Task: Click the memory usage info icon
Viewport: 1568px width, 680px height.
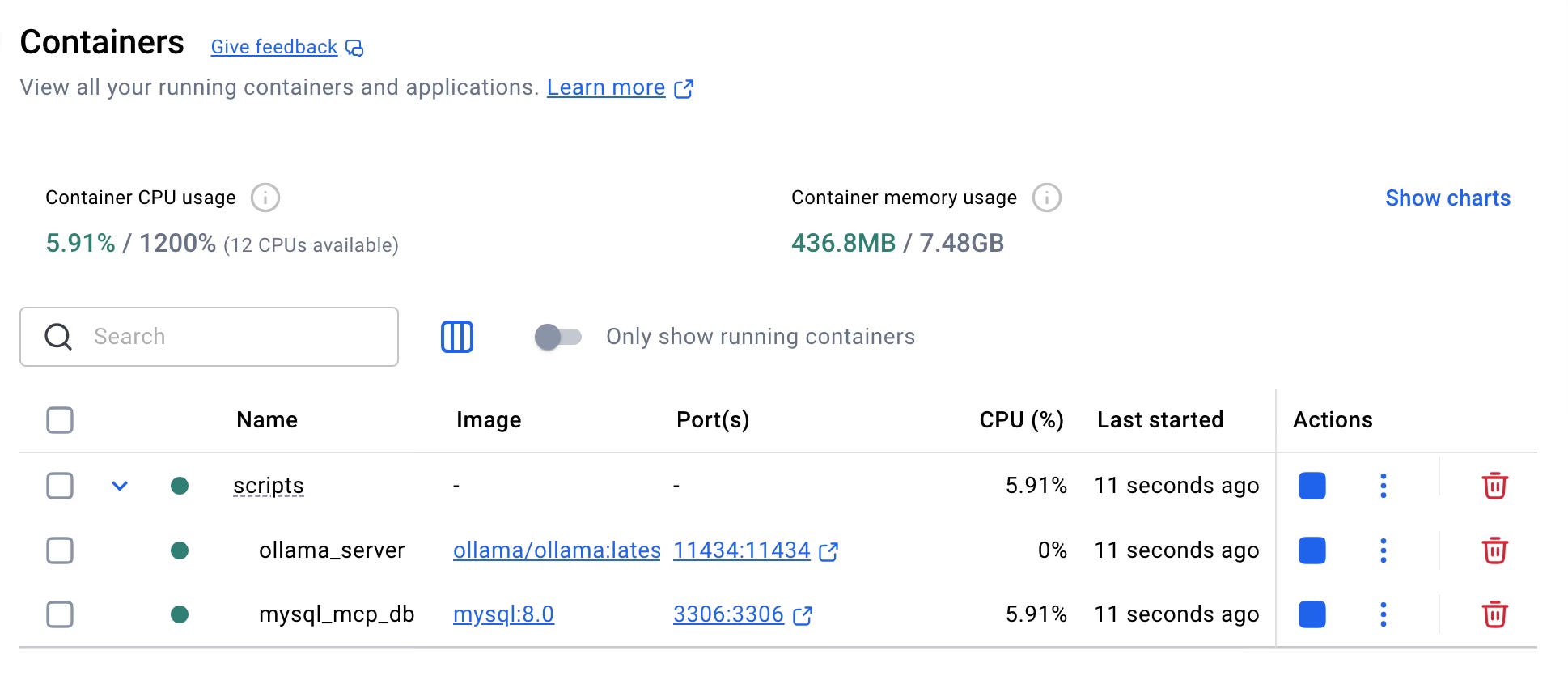Action: 1046,198
